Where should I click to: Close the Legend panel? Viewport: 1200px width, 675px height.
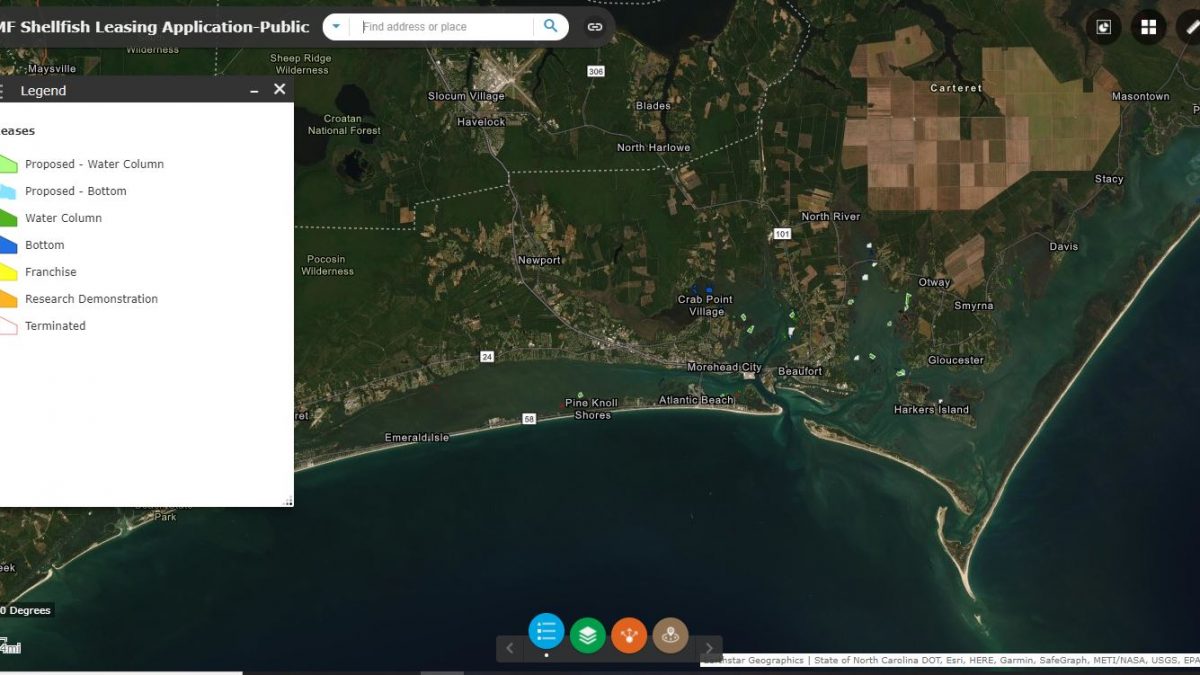click(x=279, y=90)
